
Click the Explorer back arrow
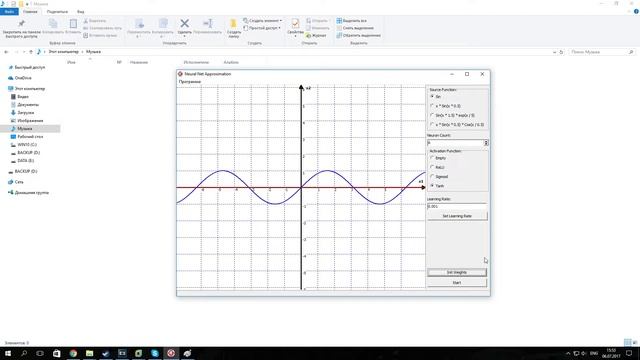point(6,52)
